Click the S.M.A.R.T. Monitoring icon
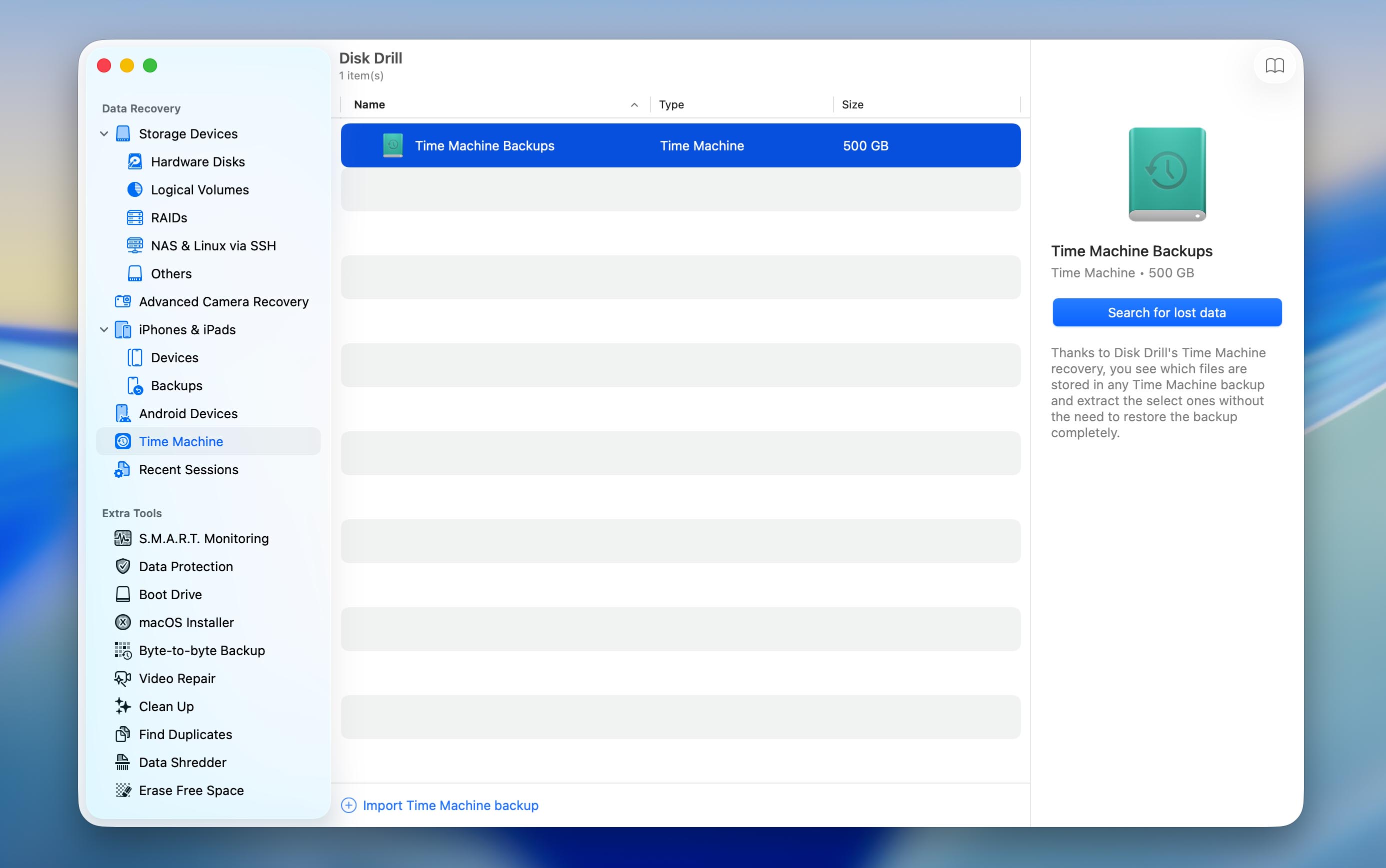1386x868 pixels. (123, 539)
